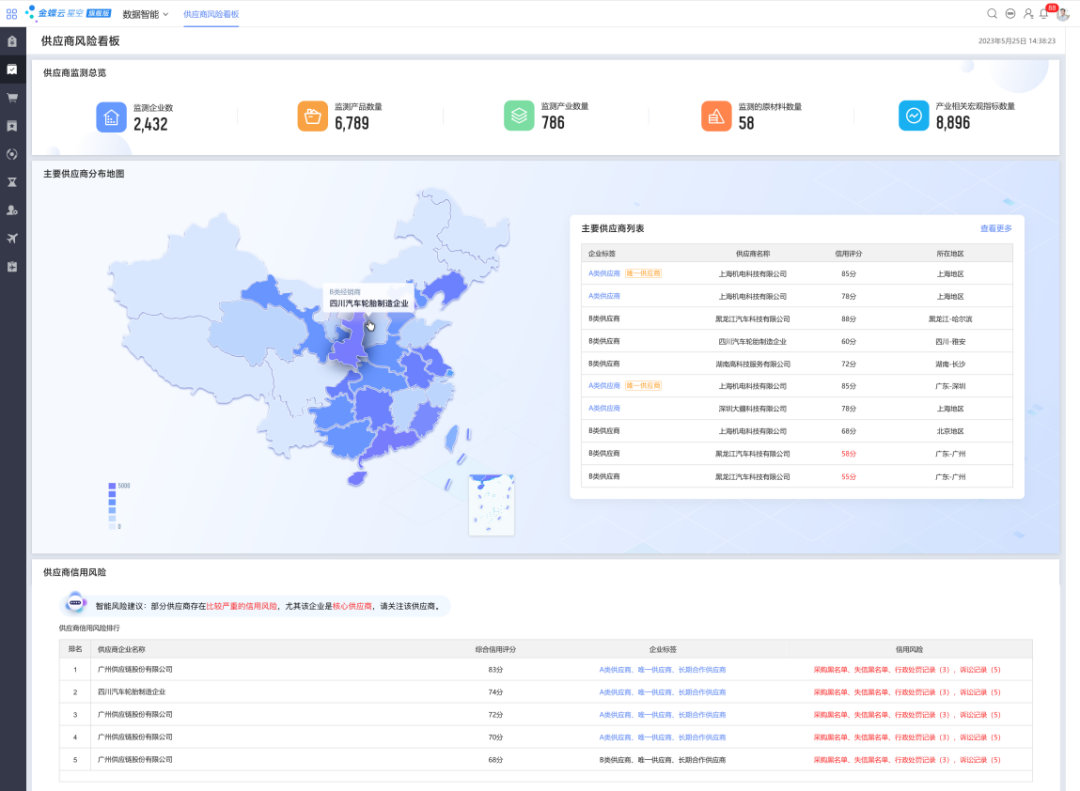This screenshot has width=1080, height=791.
Task: Click the 58分 credit score in supplier list
Action: (x=849, y=454)
